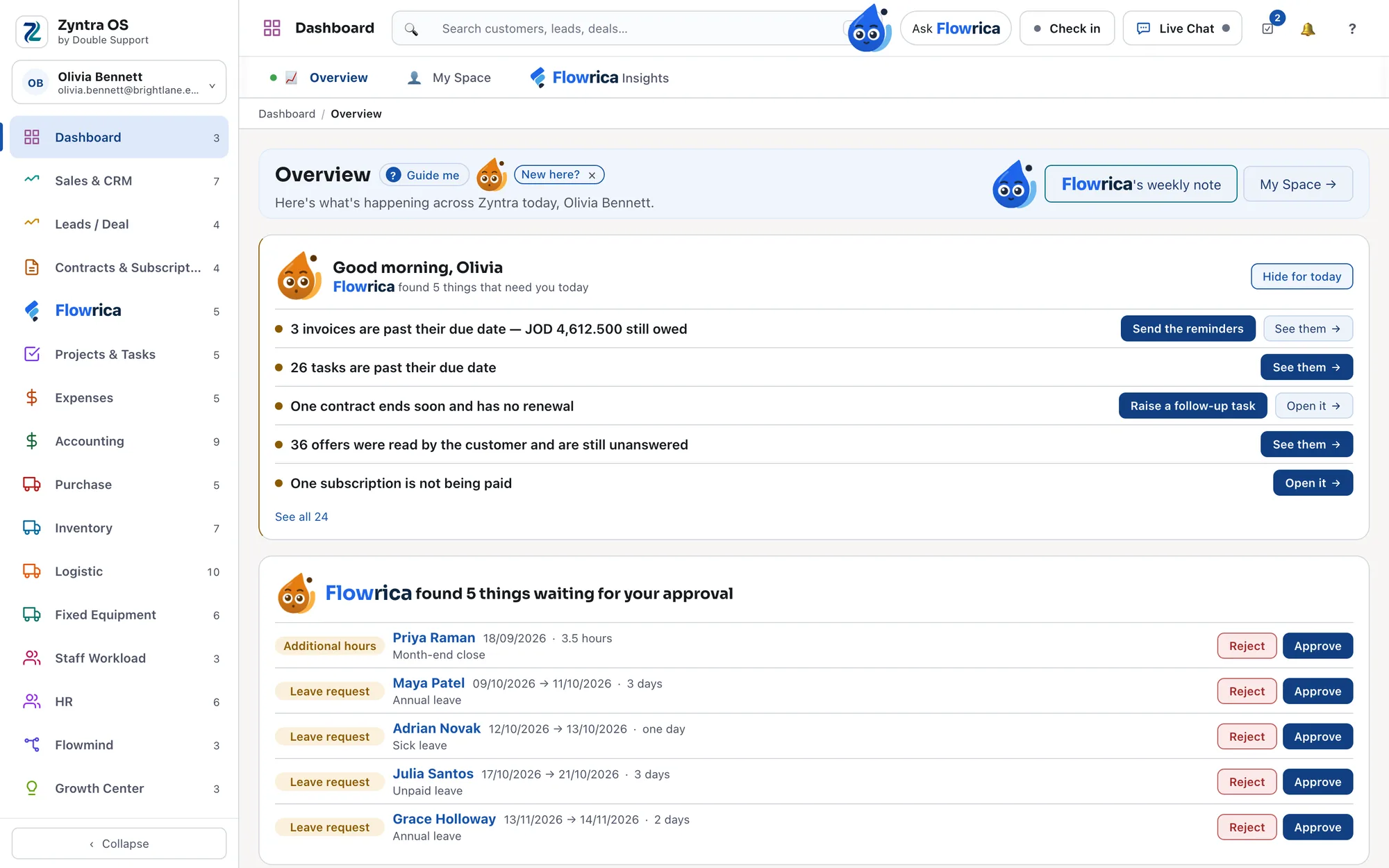Image resolution: width=1389 pixels, height=868 pixels.
Task: Open Contracts & Subscriptions section
Action: [x=119, y=267]
